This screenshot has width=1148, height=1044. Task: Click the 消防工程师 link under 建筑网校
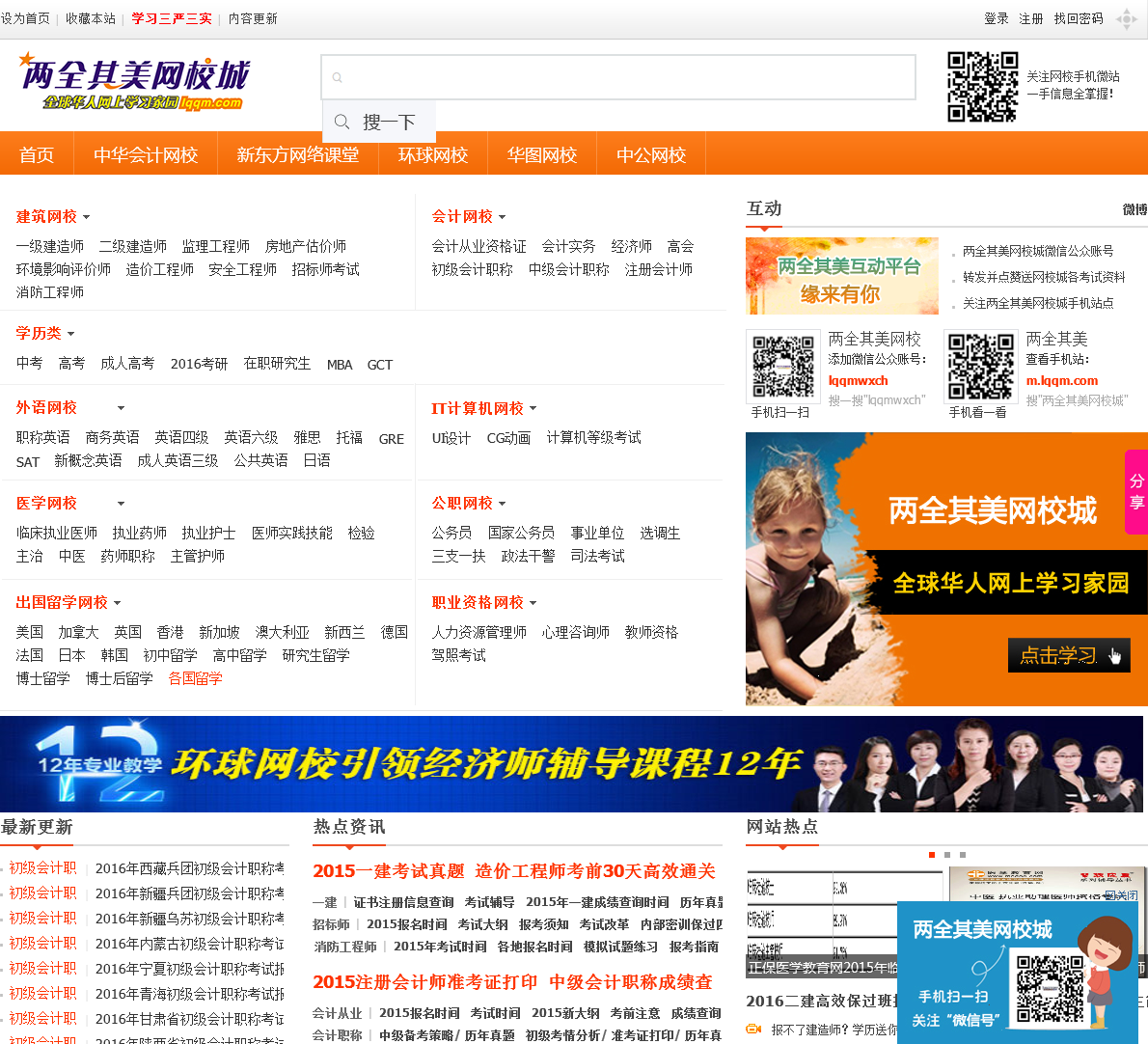pyautogui.click(x=50, y=293)
